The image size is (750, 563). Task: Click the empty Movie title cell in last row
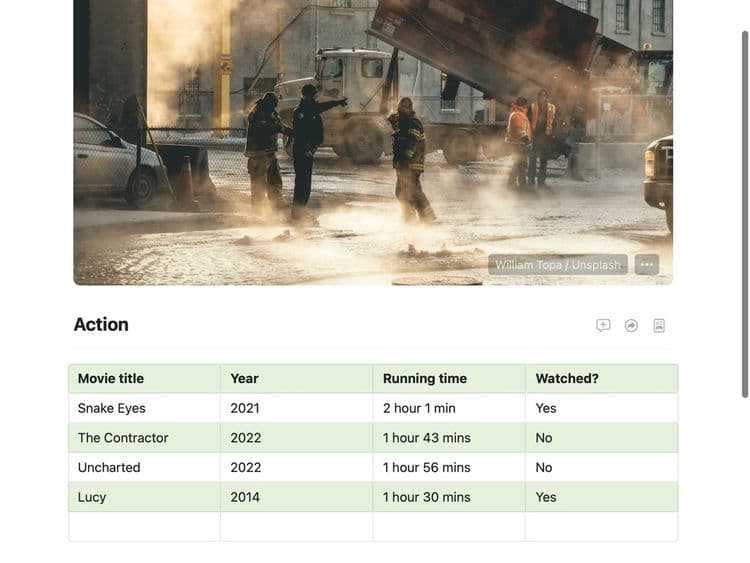tap(144, 527)
